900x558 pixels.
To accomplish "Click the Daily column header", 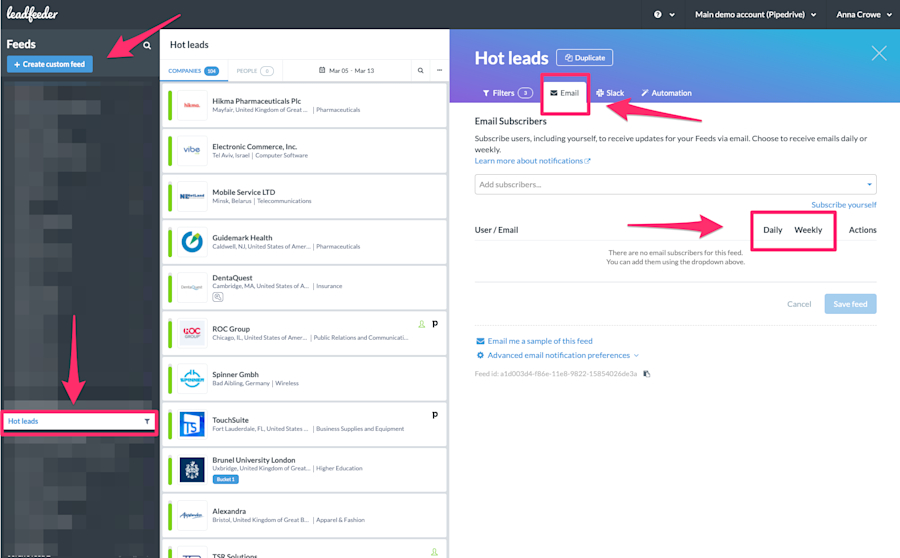I will click(x=773, y=230).
